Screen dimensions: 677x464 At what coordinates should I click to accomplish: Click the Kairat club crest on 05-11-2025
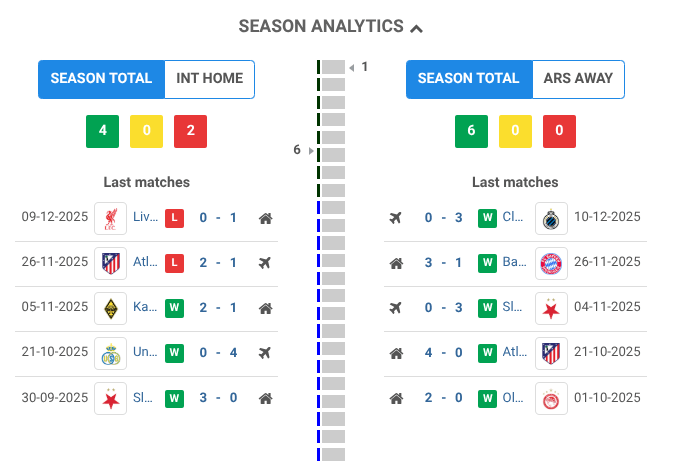tap(110, 308)
